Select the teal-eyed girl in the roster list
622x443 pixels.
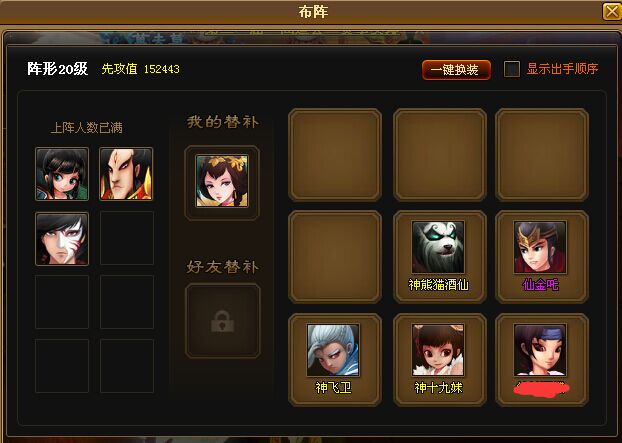tap(62, 174)
